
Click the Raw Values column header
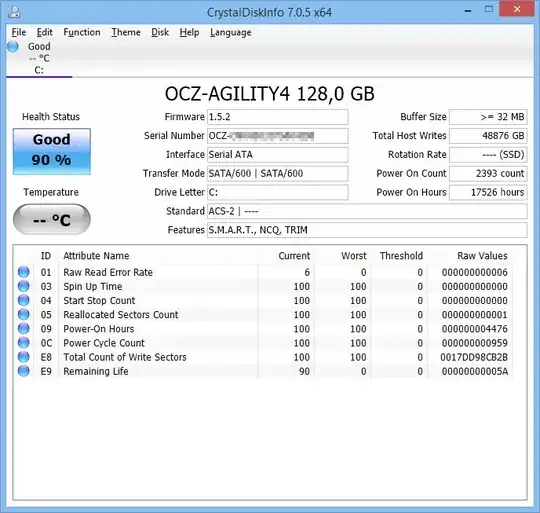(482, 256)
